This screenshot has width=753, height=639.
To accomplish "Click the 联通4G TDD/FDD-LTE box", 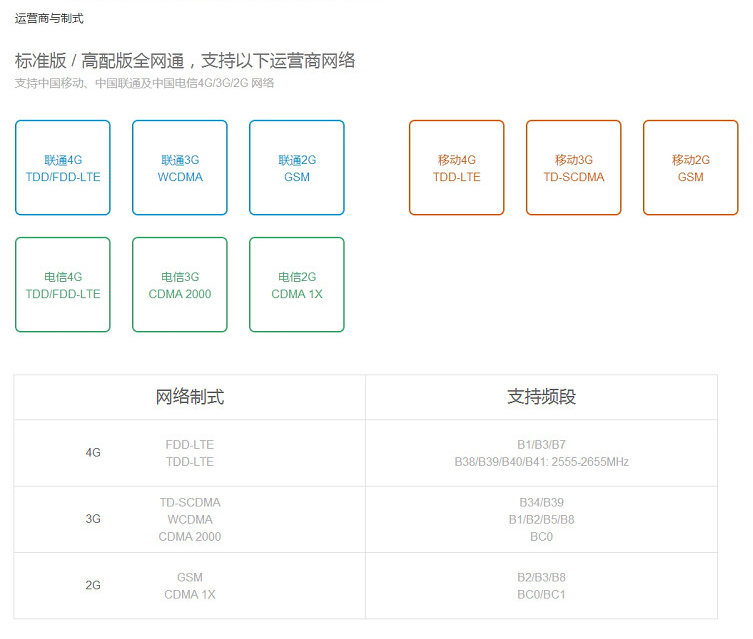I will [x=63, y=168].
